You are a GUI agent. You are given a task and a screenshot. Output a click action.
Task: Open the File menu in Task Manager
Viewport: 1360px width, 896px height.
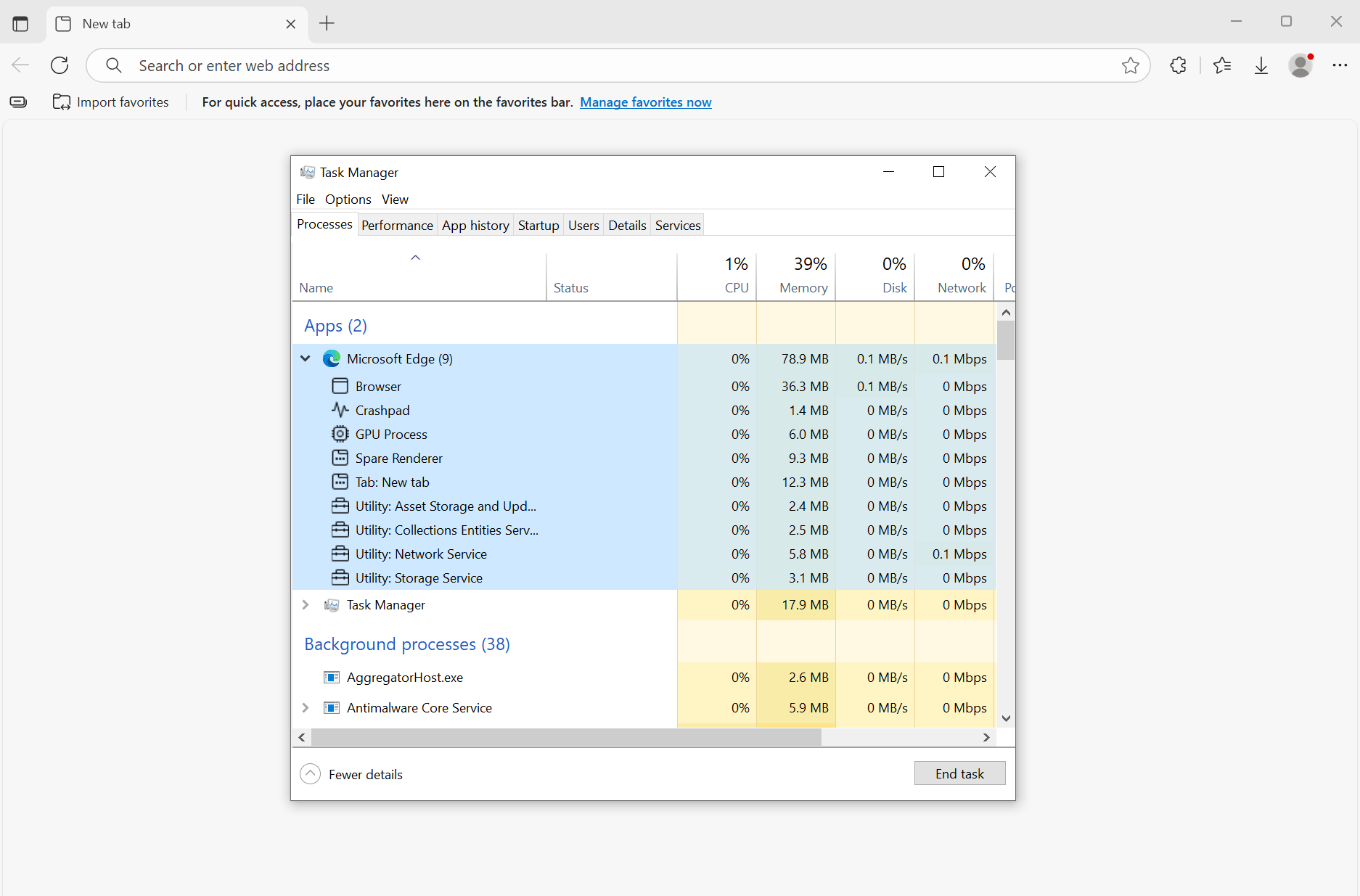[306, 200]
